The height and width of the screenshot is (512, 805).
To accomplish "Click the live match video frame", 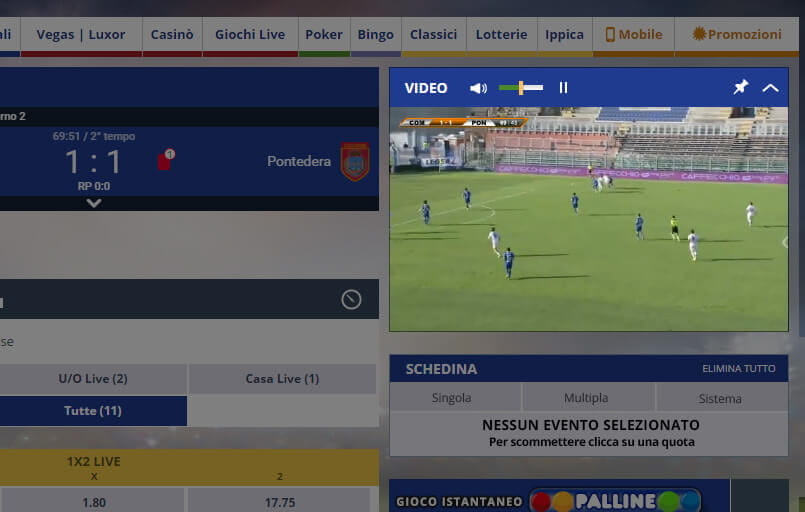I will coord(589,219).
